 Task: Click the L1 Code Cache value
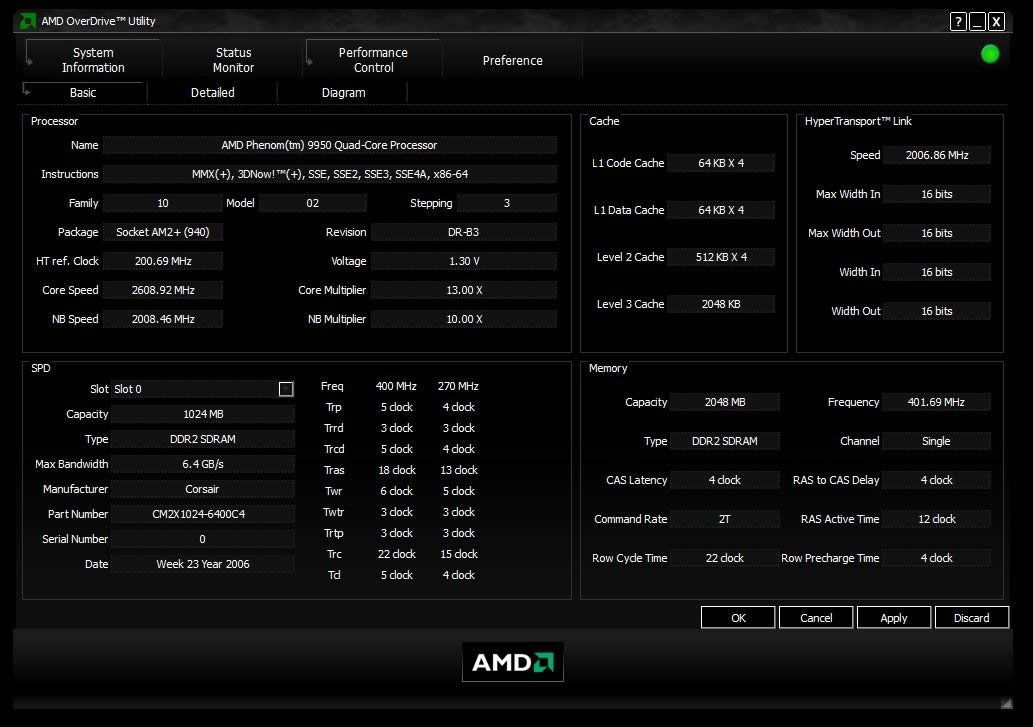click(721, 163)
